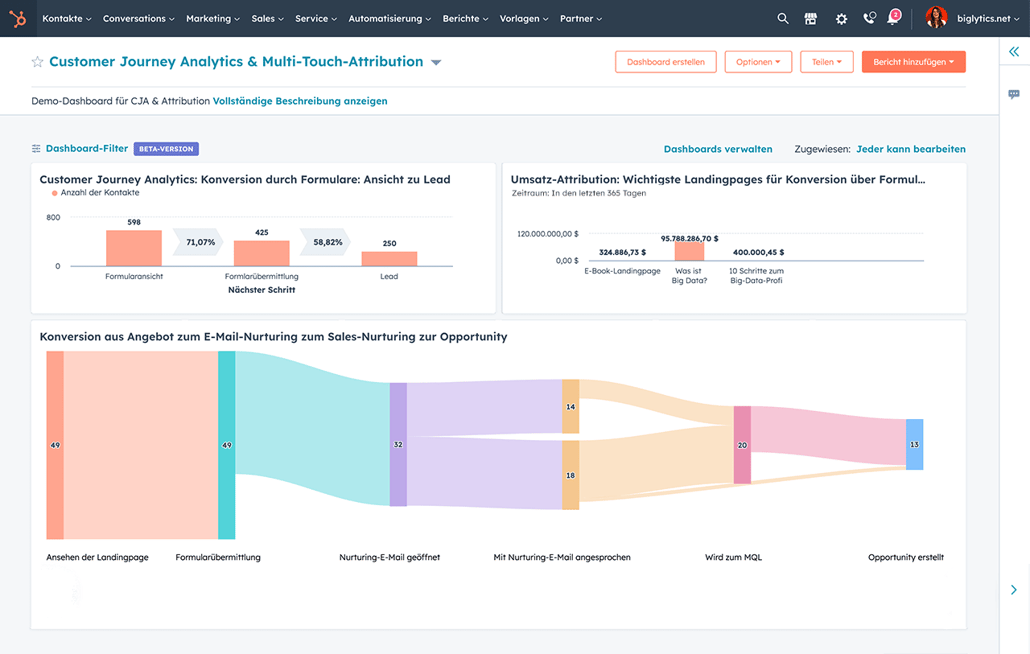The width and height of the screenshot is (1030, 654).
Task: Click the Dashboard-Filter icon
Action: tap(34, 148)
